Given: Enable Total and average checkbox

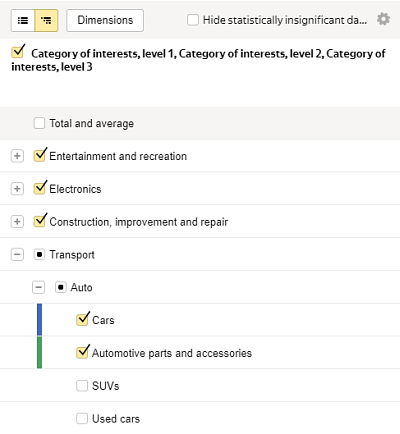Looking at the screenshot, I should 39,123.
